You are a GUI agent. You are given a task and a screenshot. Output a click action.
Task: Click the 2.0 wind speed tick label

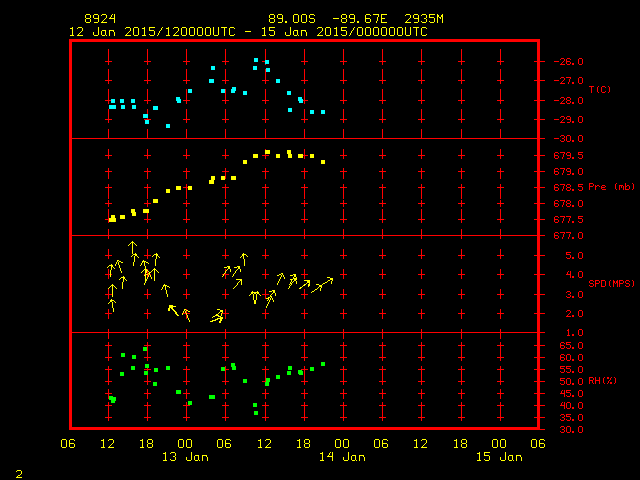point(574,314)
